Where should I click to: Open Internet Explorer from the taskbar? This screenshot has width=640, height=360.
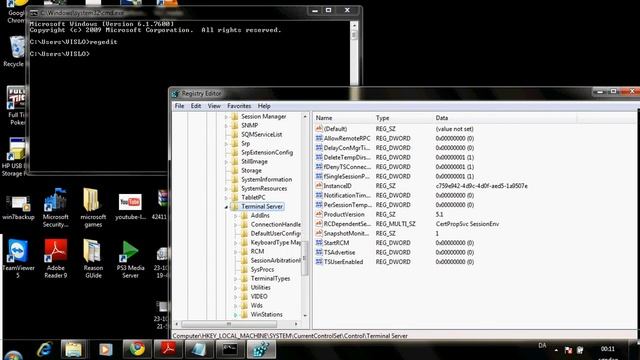coord(44,349)
